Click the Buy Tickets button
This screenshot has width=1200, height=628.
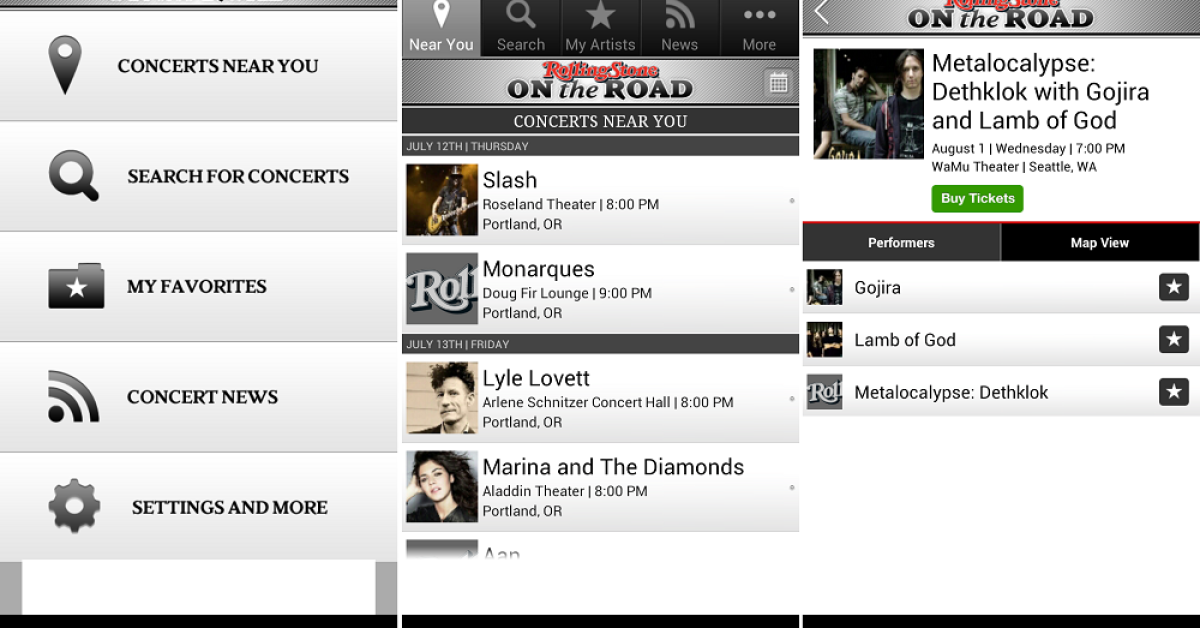click(x=977, y=198)
